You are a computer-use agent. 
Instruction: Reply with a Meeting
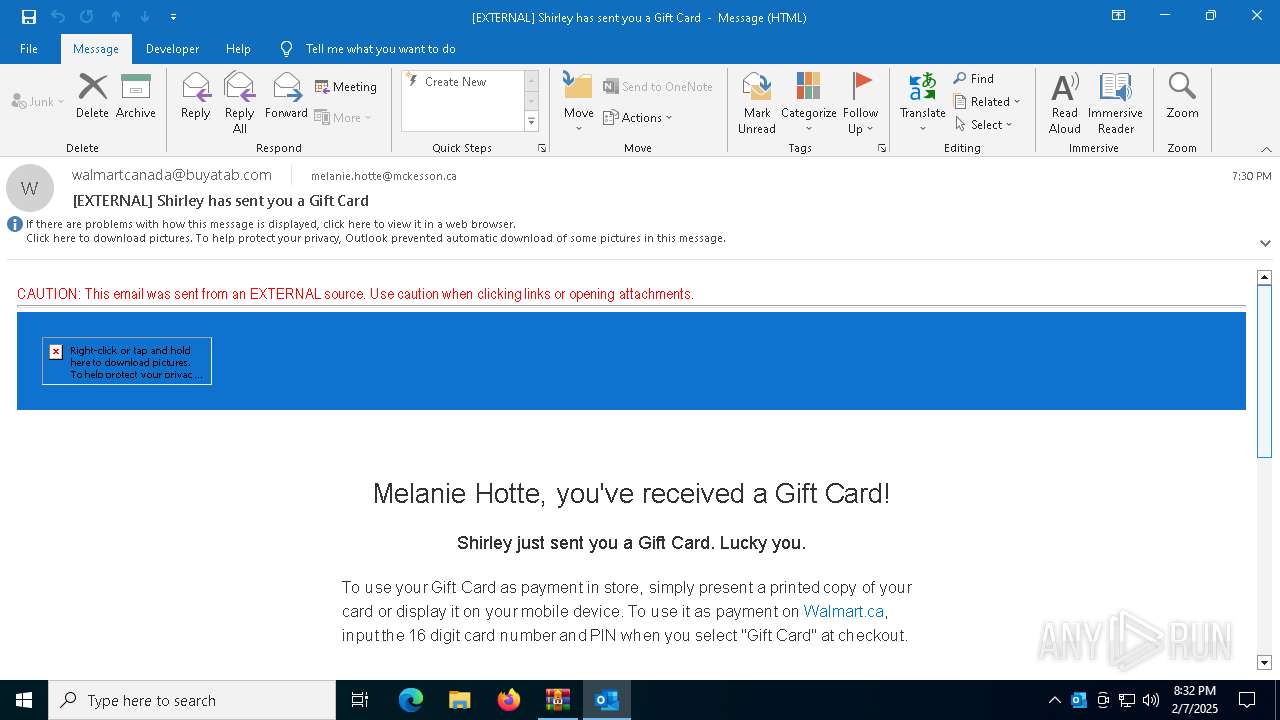coord(346,87)
